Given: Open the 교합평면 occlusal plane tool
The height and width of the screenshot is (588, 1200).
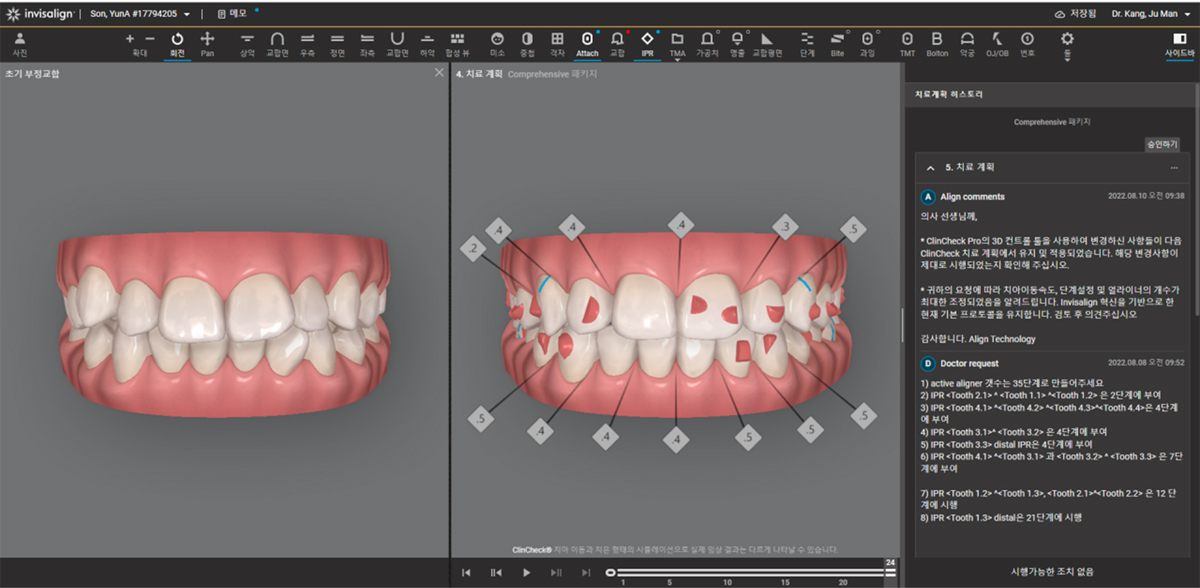Looking at the screenshot, I should [x=768, y=43].
